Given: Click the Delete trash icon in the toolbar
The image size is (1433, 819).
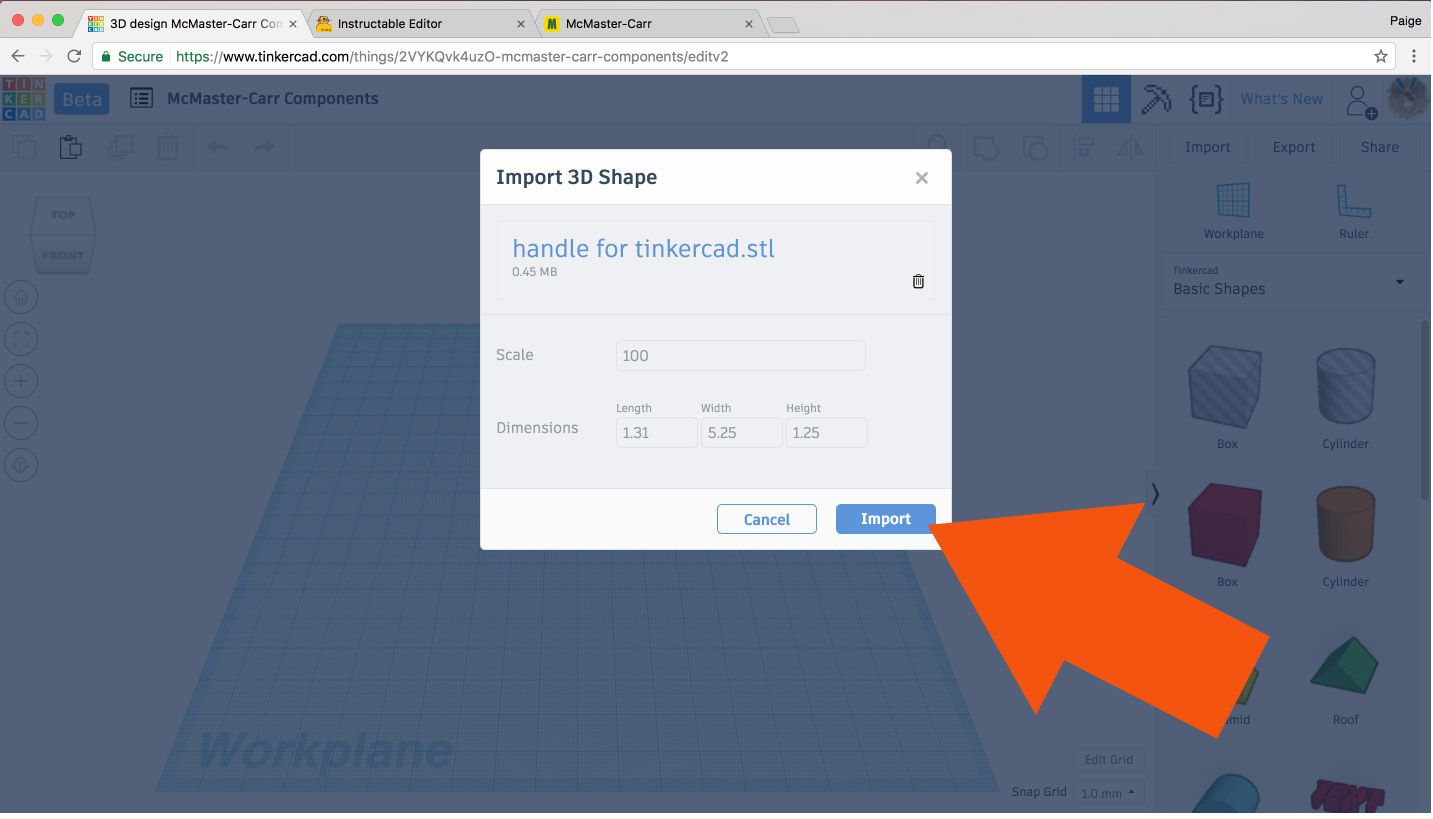Looking at the screenshot, I should coord(168,147).
